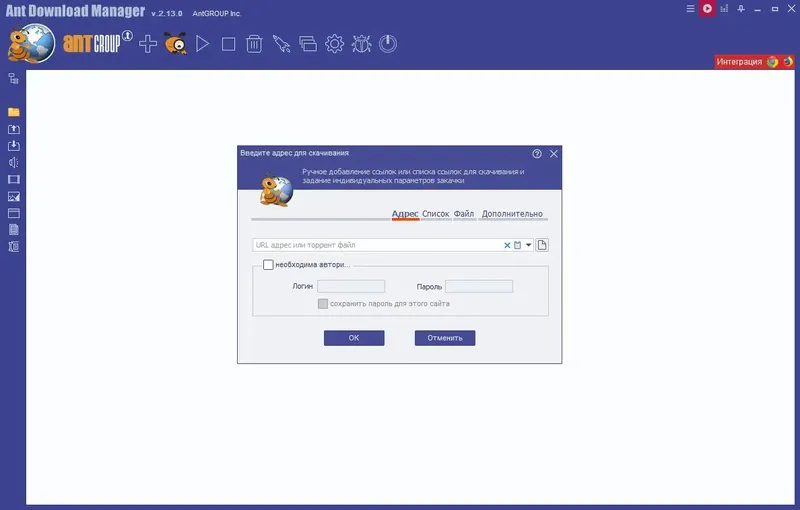The width and height of the screenshot is (800, 510).
Task: Click the Пароль input field
Action: 479,287
